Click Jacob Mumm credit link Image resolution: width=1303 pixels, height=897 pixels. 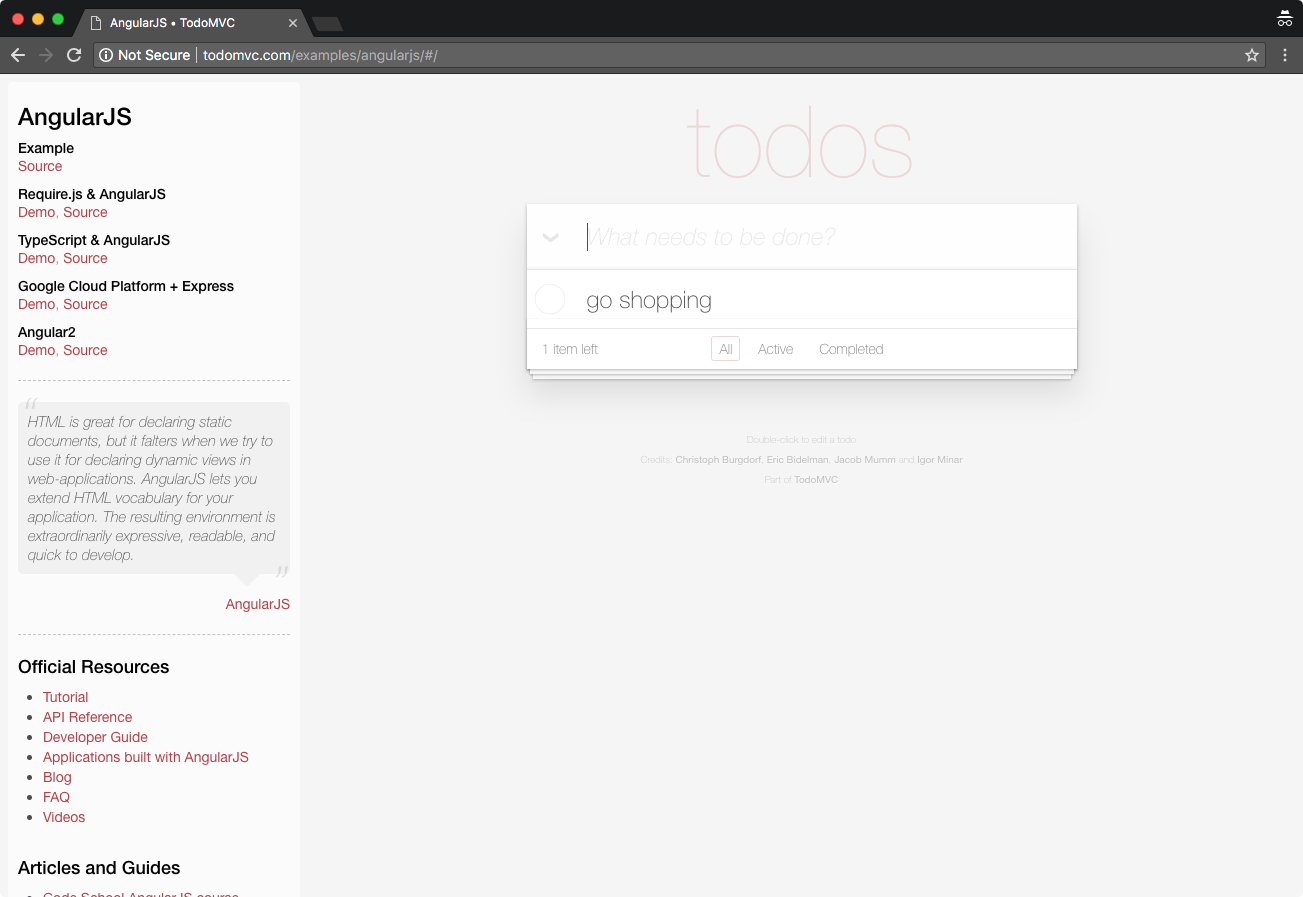(865, 460)
